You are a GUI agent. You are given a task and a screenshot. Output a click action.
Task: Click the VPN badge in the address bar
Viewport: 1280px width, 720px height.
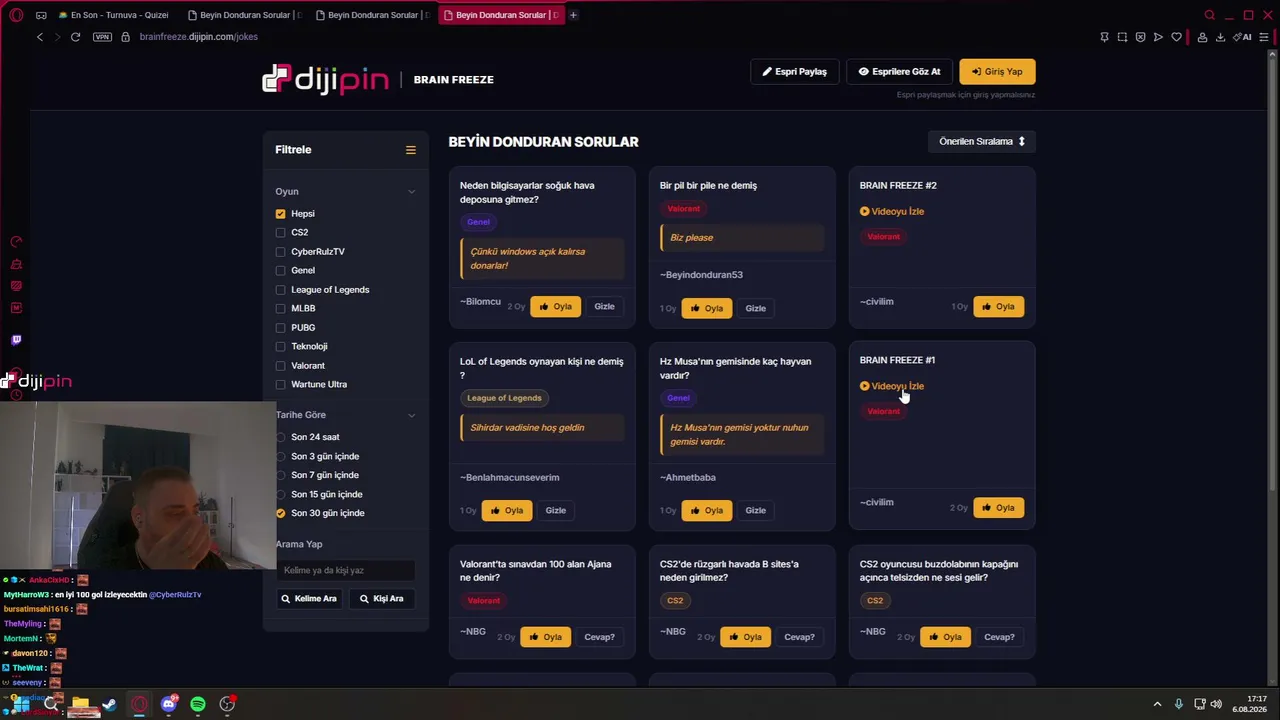pyautogui.click(x=102, y=37)
